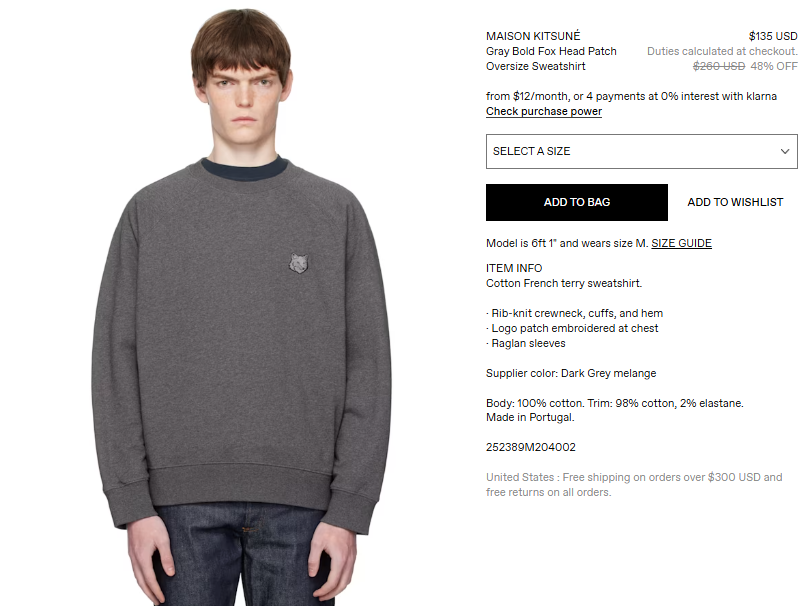Click the size dropdown chevron arrow
The image size is (806, 606).
pos(784,151)
